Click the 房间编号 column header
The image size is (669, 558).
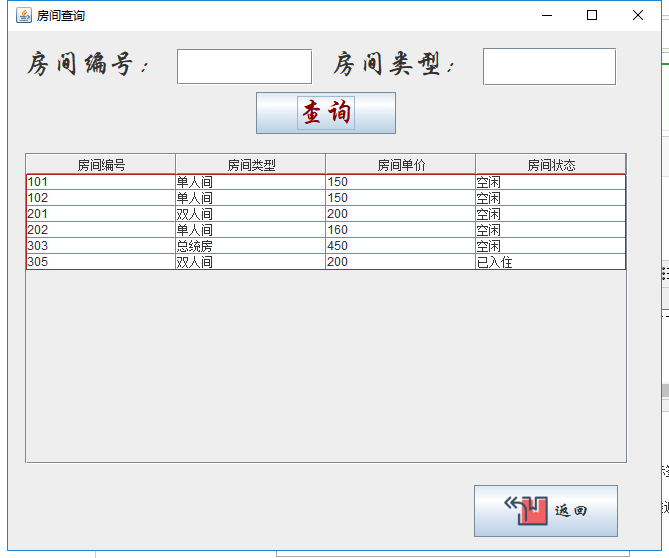click(101, 165)
